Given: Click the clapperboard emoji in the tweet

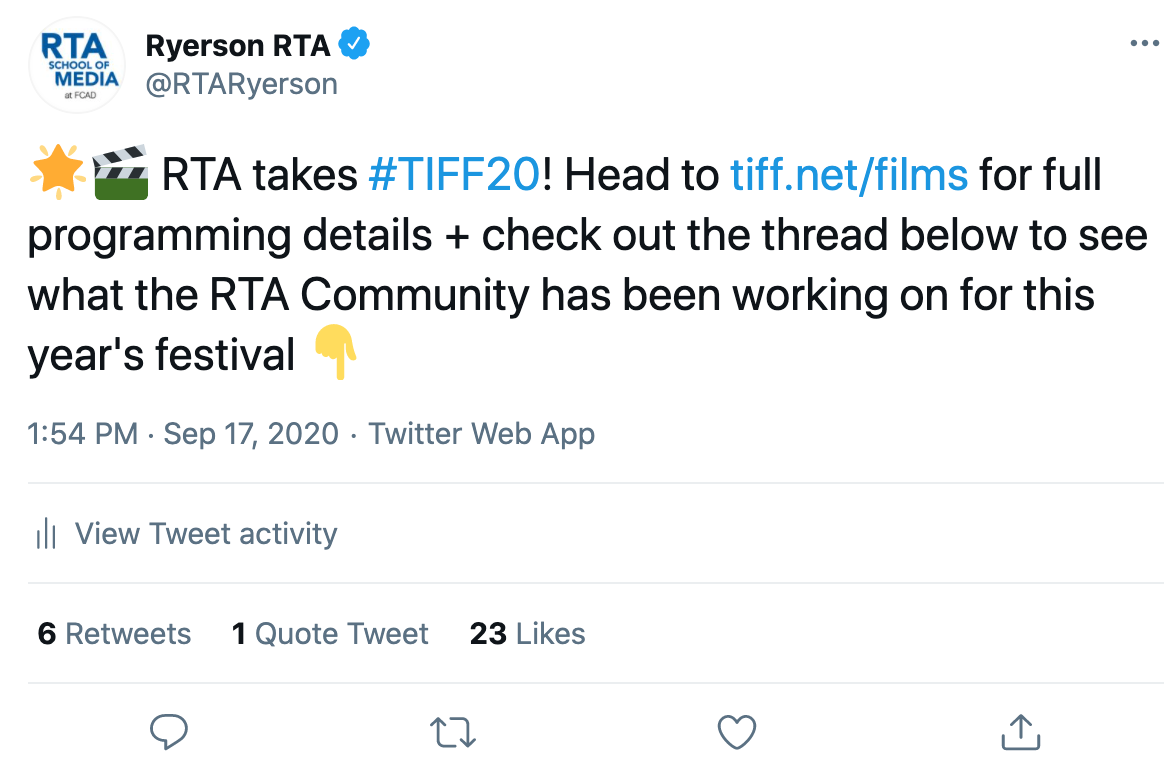Looking at the screenshot, I should (120, 174).
